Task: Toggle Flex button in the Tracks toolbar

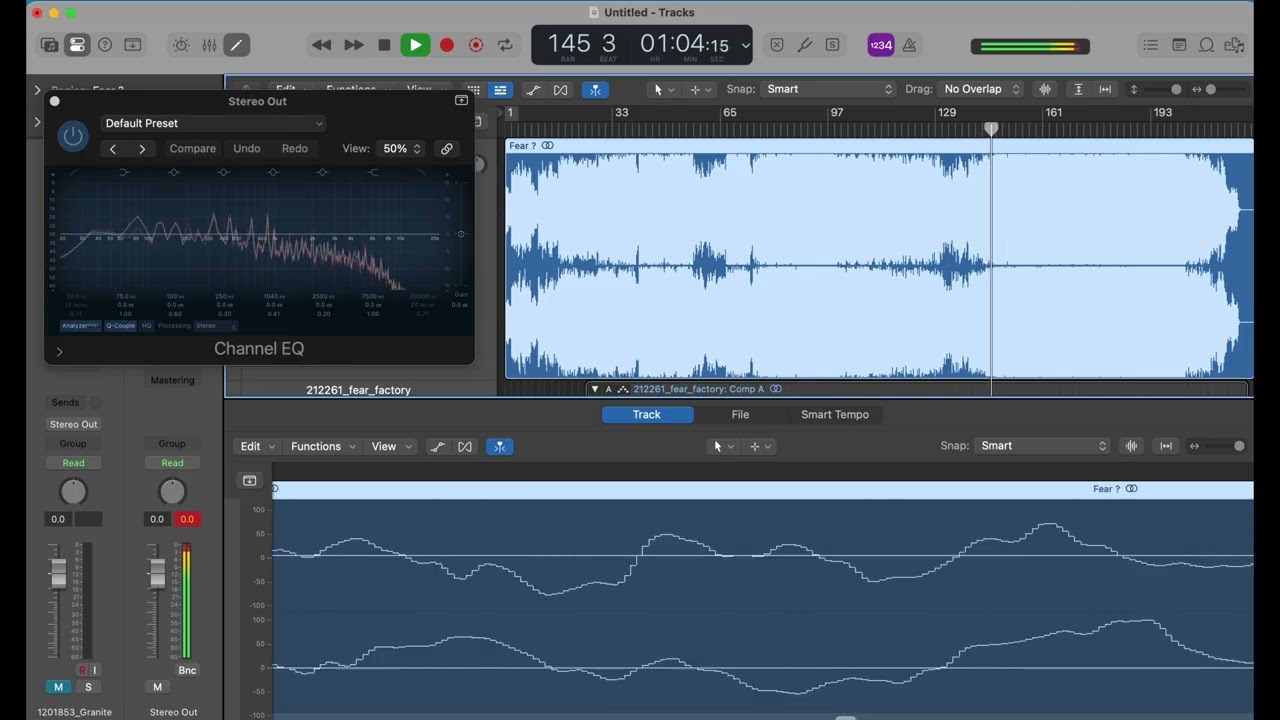Action: [x=560, y=90]
